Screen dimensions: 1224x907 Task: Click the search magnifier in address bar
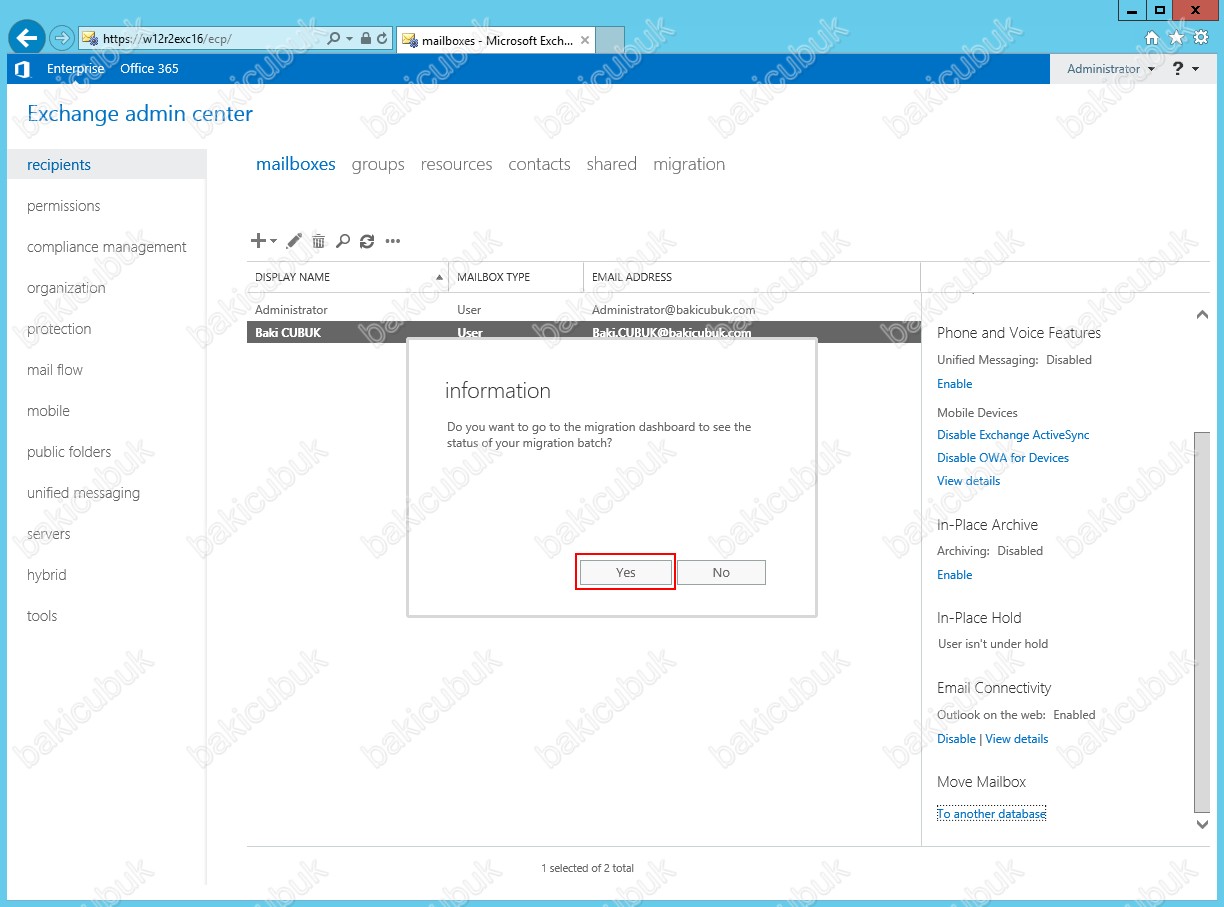[x=334, y=39]
